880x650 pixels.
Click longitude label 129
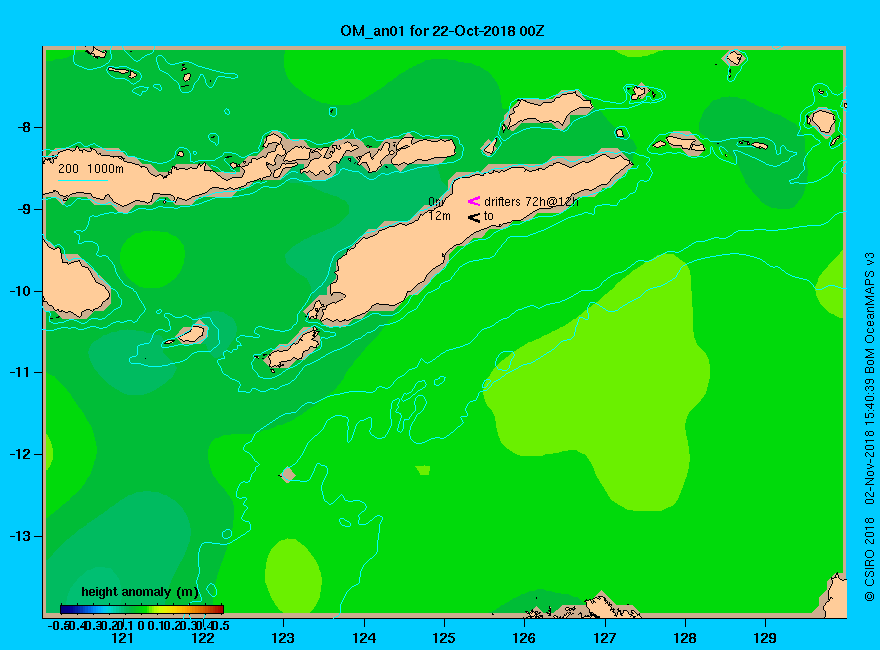pyautogui.click(x=766, y=638)
